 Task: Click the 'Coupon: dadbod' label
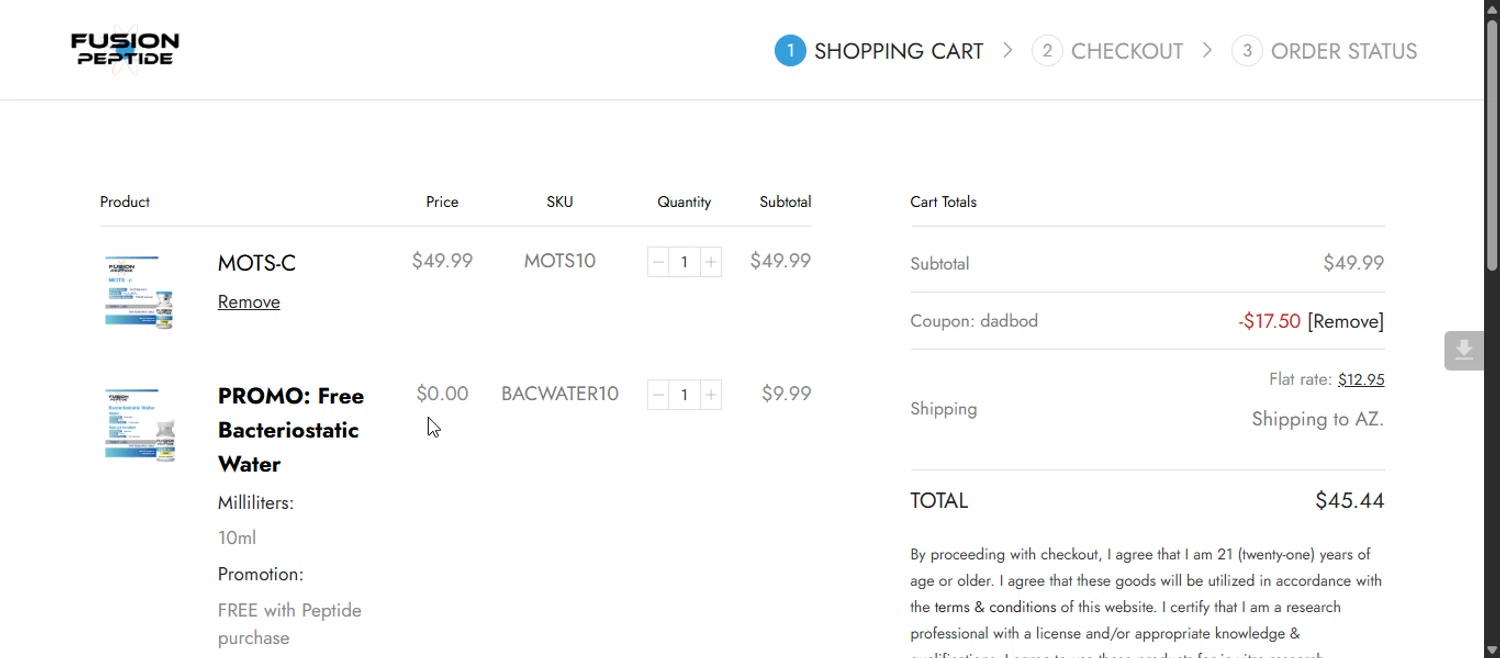click(974, 321)
